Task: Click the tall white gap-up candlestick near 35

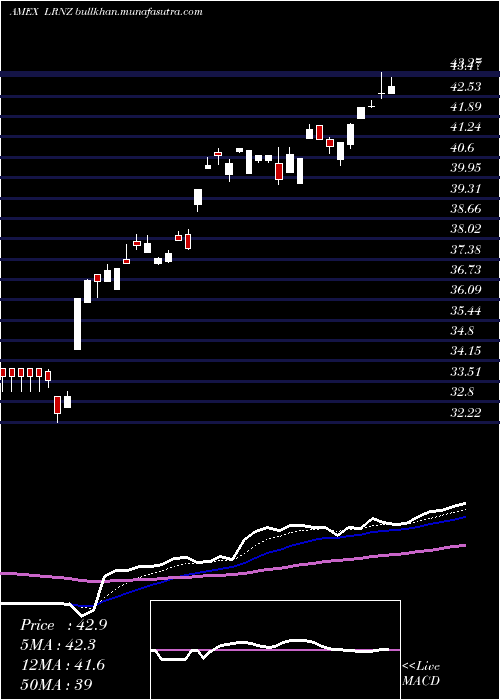Action: tap(77, 324)
